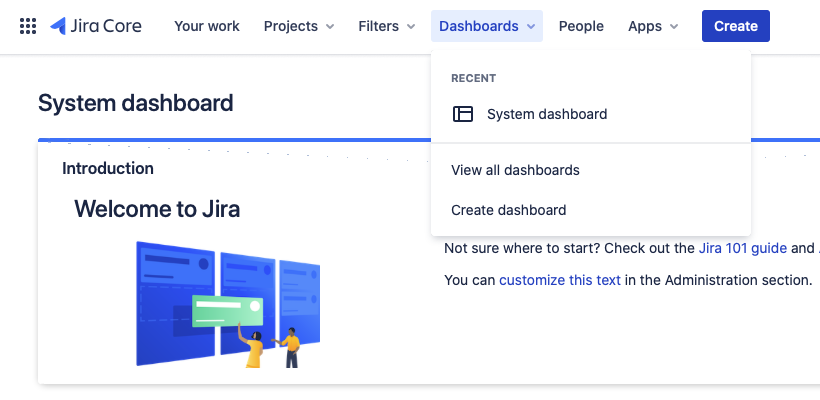Viewport: 820px width, 400px height.
Task: Expand the Projects menu
Action: tap(299, 26)
